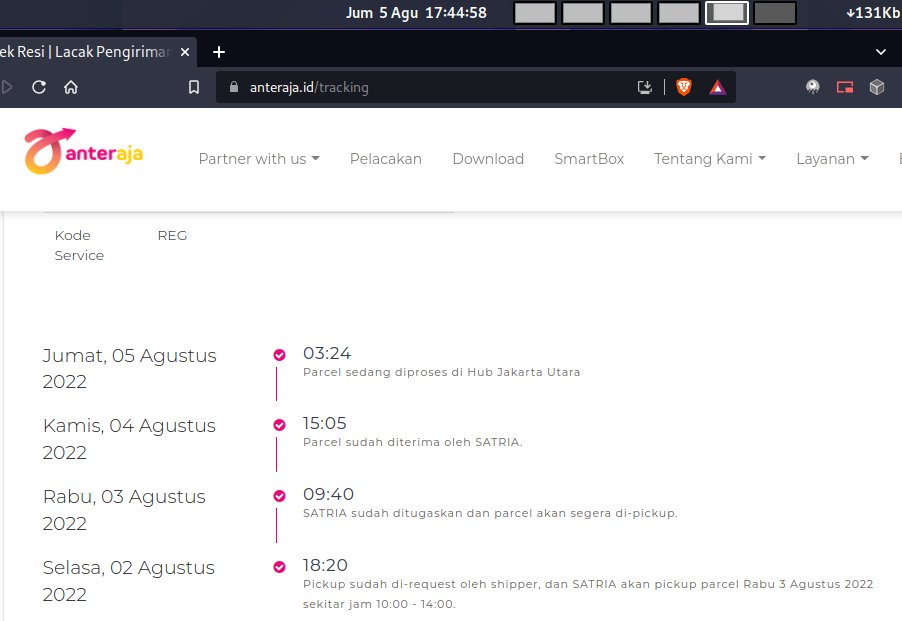The height and width of the screenshot is (621, 902).
Task: Click text SATRIA sudah ditugaskan status
Action: pos(490,513)
